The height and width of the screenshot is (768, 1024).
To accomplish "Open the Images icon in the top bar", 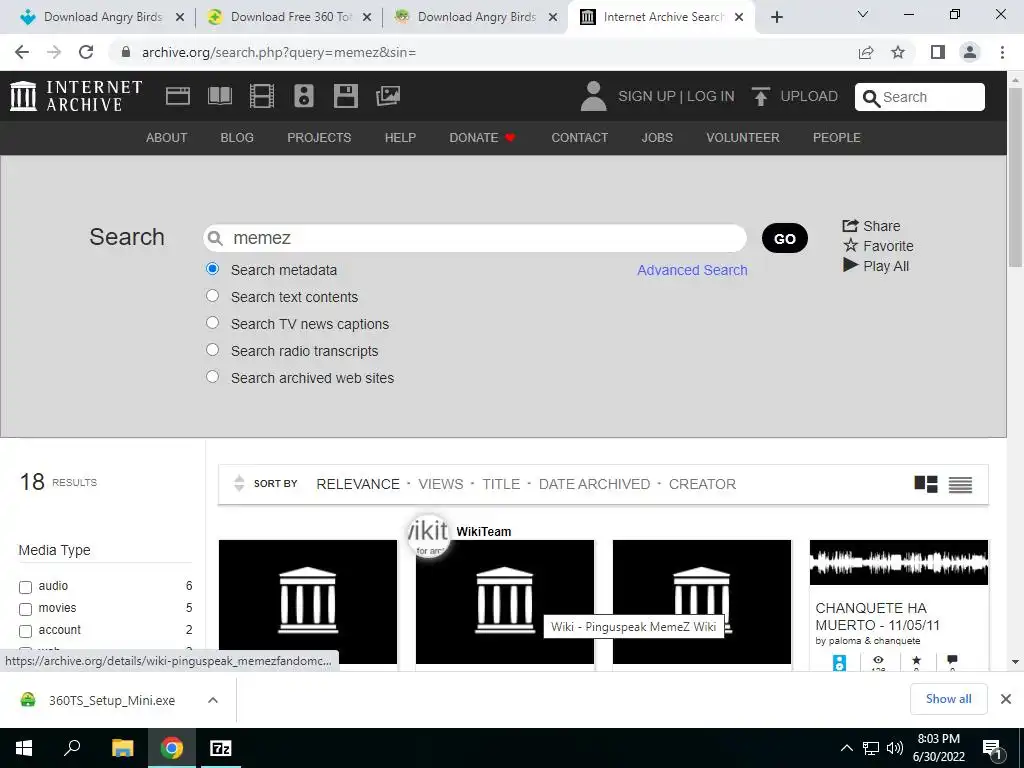I will [388, 96].
